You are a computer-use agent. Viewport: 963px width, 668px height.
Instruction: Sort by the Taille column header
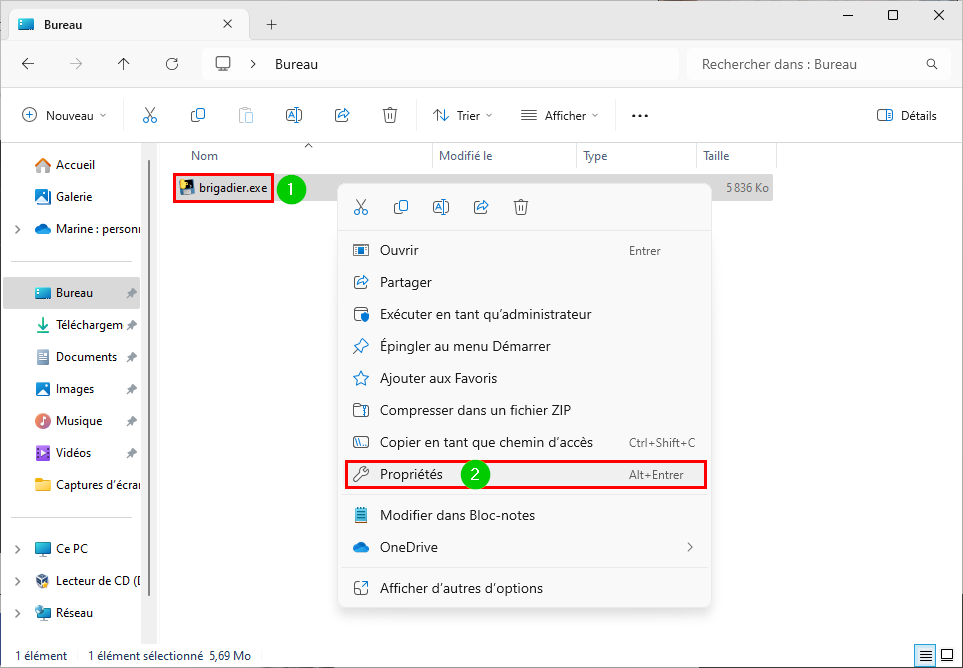tap(736, 156)
